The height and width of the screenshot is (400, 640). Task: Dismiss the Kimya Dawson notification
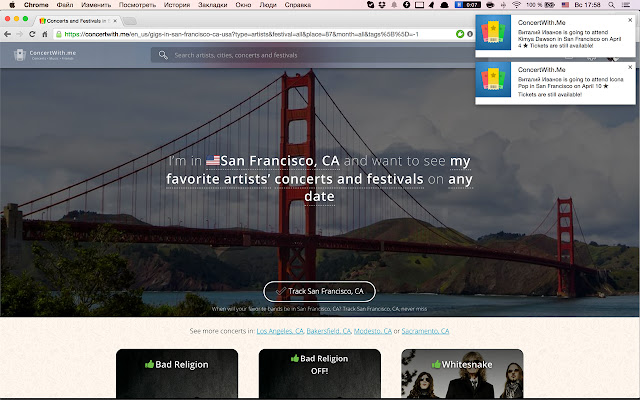coord(630,20)
